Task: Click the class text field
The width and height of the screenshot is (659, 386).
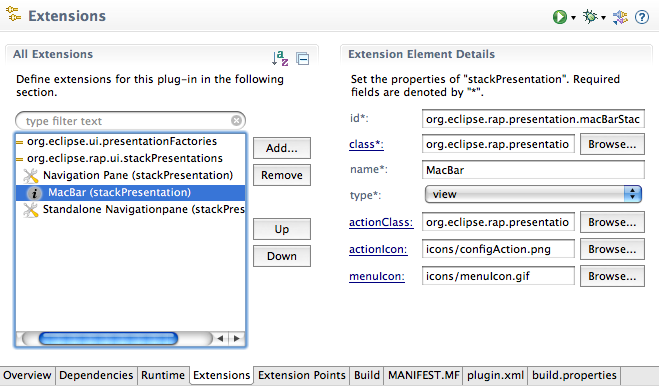Action: tap(498, 144)
